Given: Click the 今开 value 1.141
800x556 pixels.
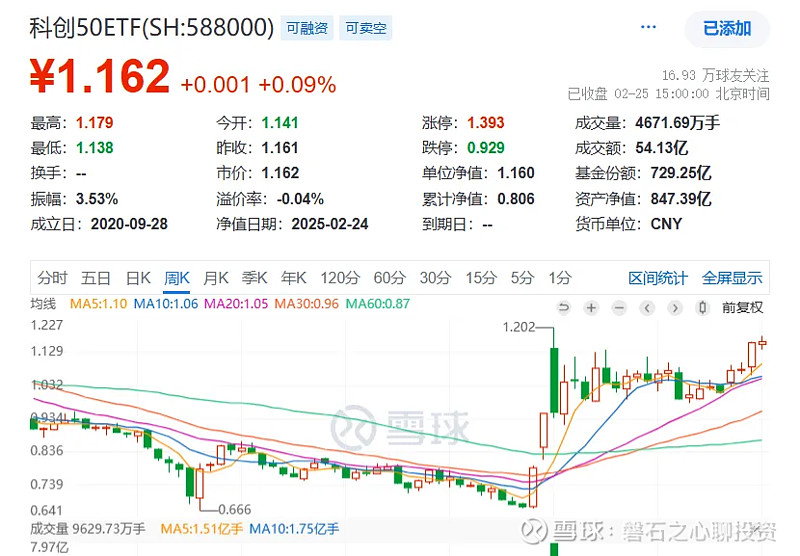Looking at the screenshot, I should (x=280, y=123).
